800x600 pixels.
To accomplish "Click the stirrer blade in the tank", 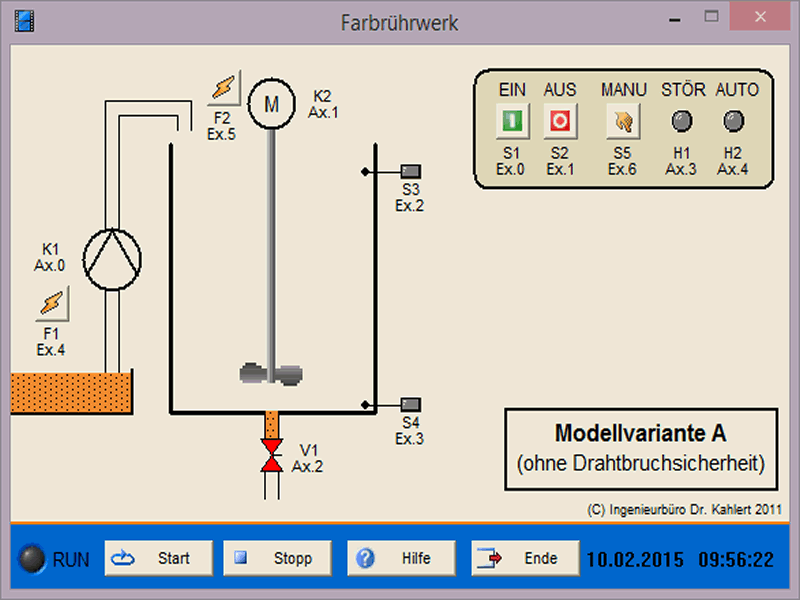I will [271, 373].
